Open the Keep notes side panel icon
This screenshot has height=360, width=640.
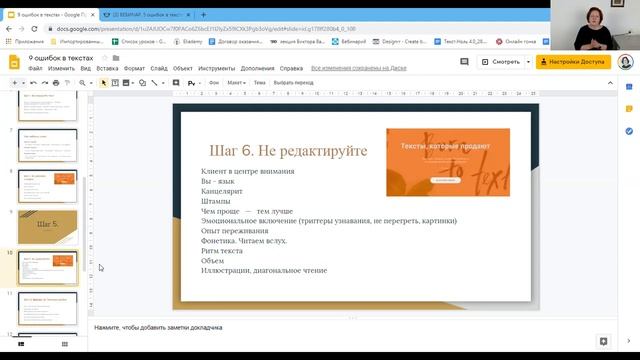pyautogui.click(x=629, y=109)
